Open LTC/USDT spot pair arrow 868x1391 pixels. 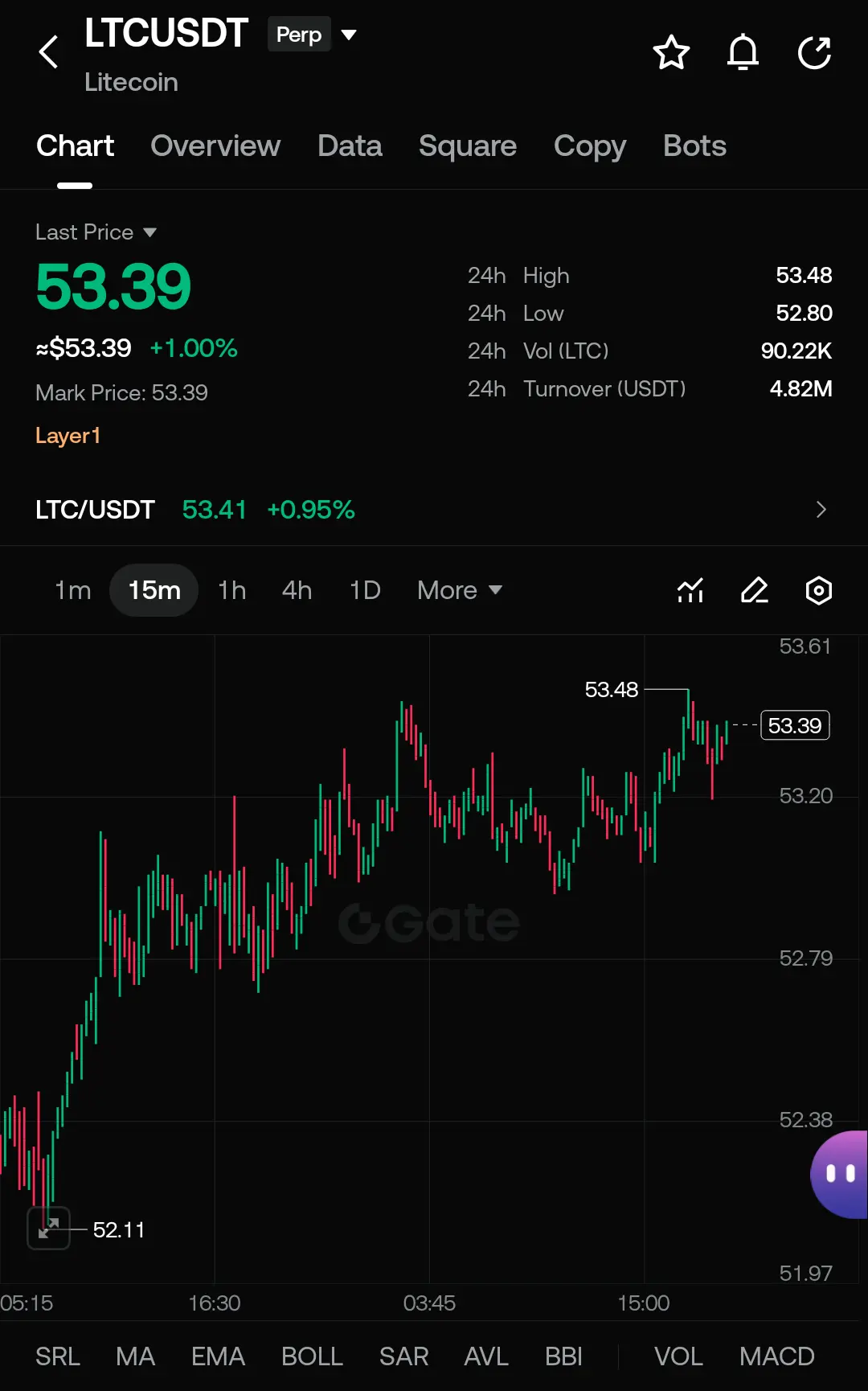click(x=821, y=510)
